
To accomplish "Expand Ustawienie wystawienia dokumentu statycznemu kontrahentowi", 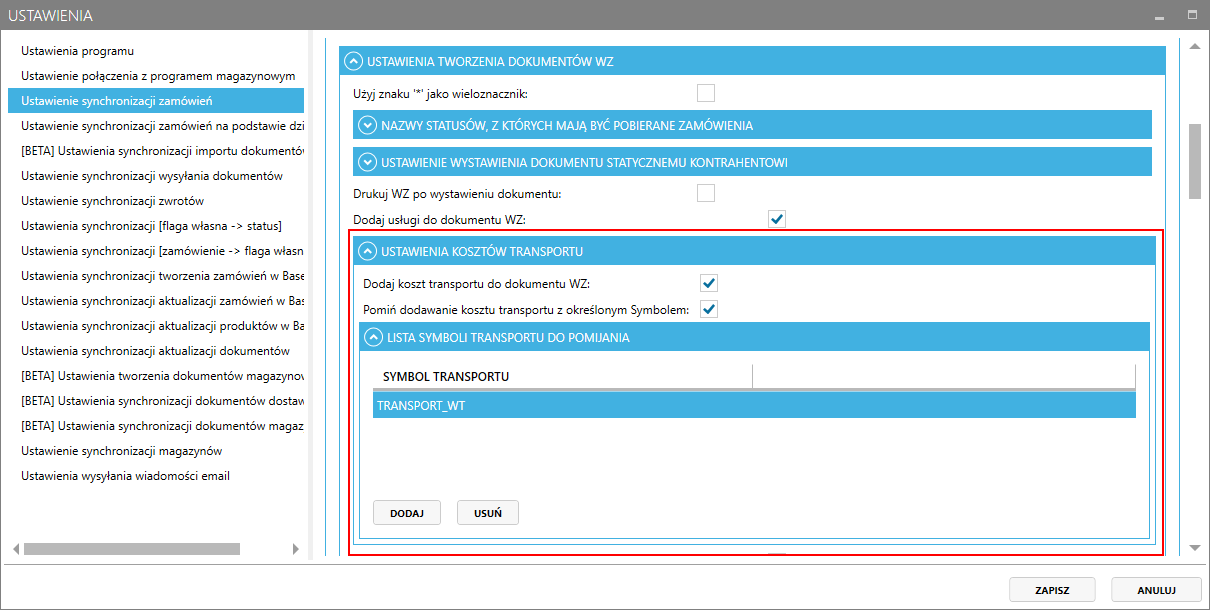I will coord(367,162).
